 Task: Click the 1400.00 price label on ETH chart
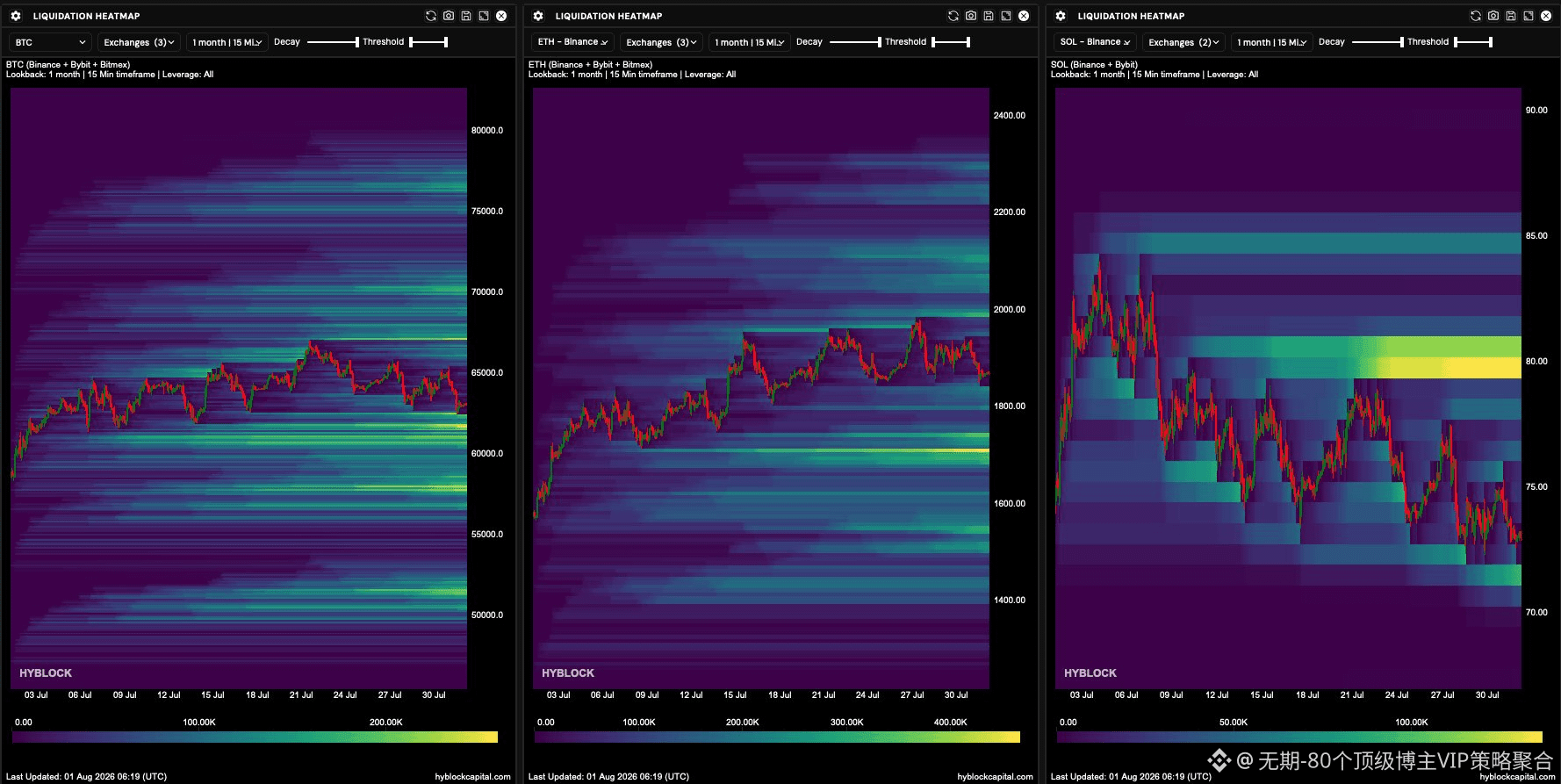pyautogui.click(x=1010, y=601)
